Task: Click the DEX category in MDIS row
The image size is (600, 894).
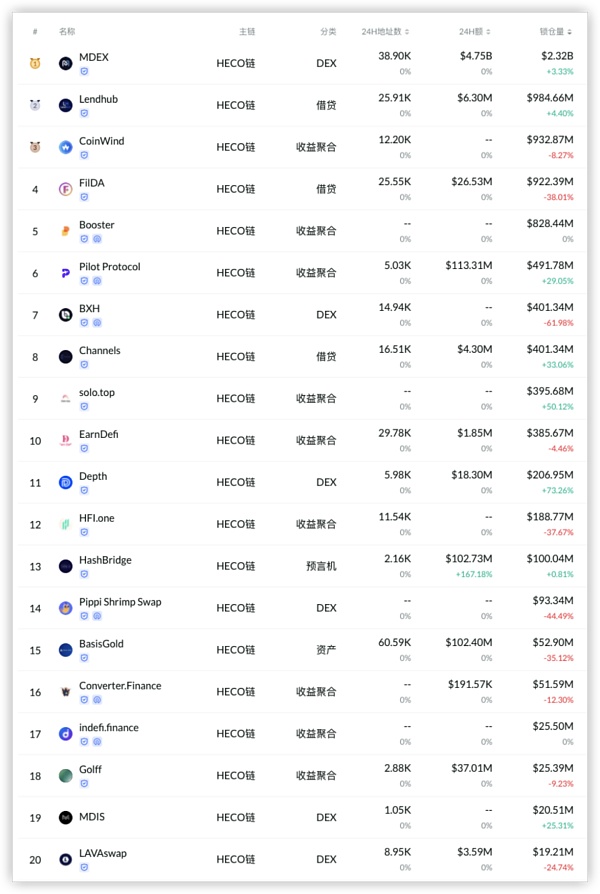Action: (326, 818)
